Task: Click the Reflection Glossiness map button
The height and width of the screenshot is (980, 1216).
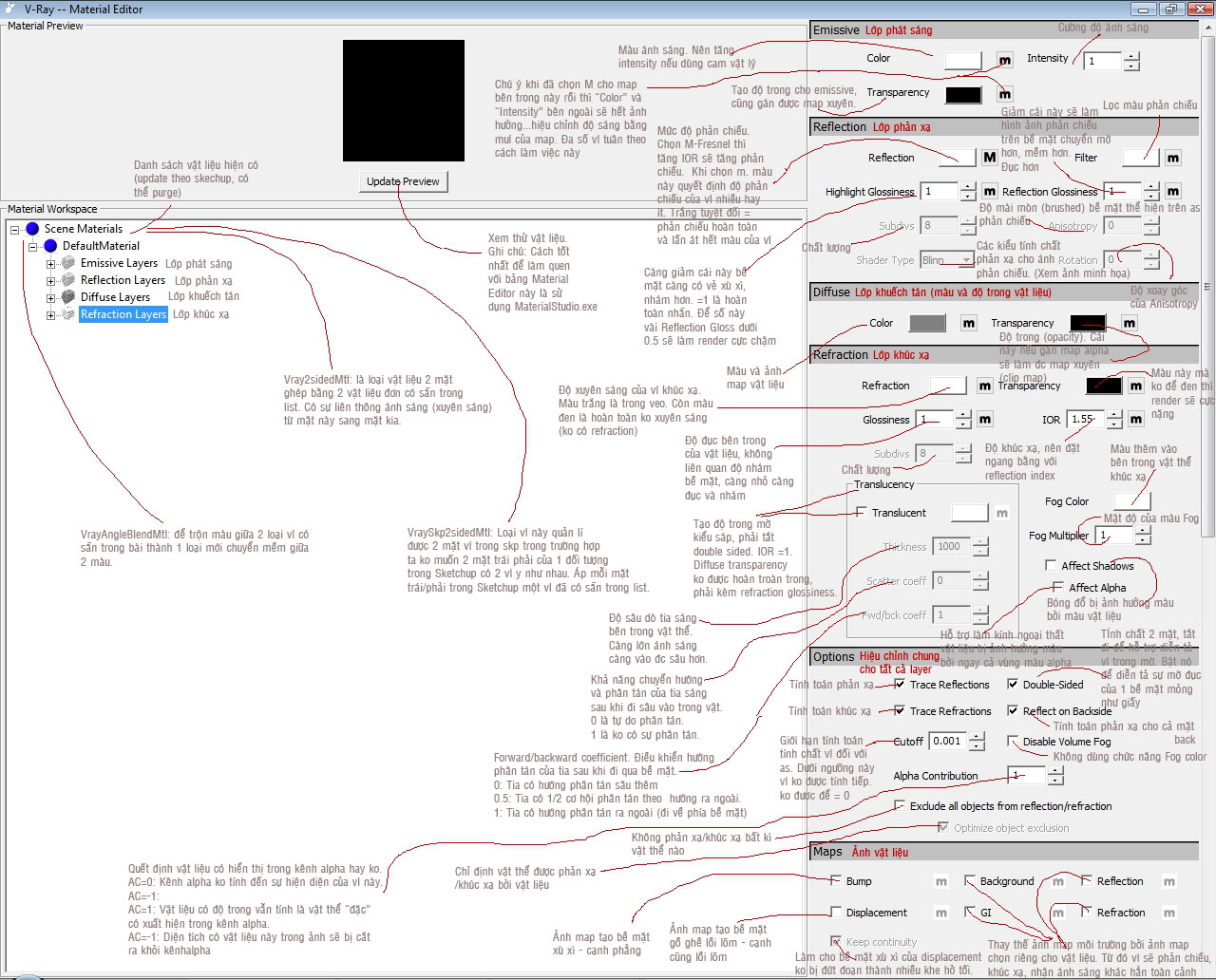Action: coord(1173,191)
